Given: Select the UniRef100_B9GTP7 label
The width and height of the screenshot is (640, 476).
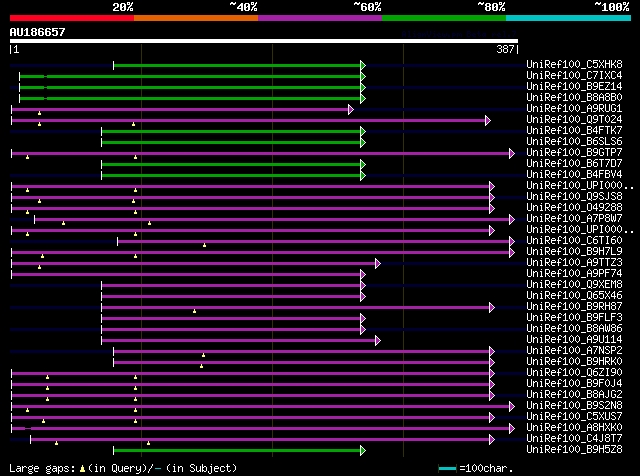Looking at the screenshot, I should point(574,152).
